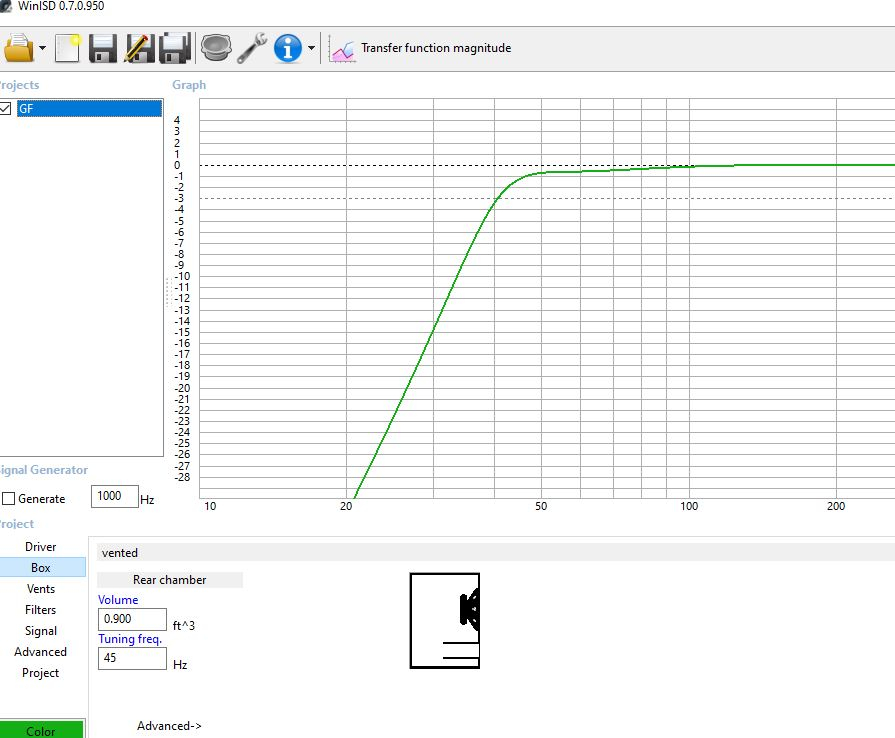Click the open project folder icon

(18, 47)
